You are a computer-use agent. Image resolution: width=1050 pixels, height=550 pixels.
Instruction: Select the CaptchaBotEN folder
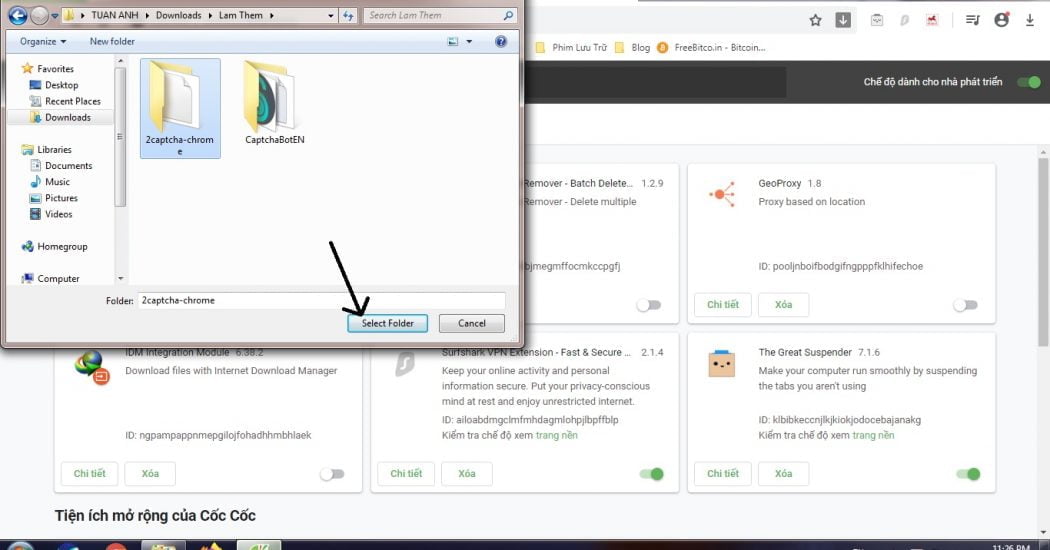click(275, 102)
